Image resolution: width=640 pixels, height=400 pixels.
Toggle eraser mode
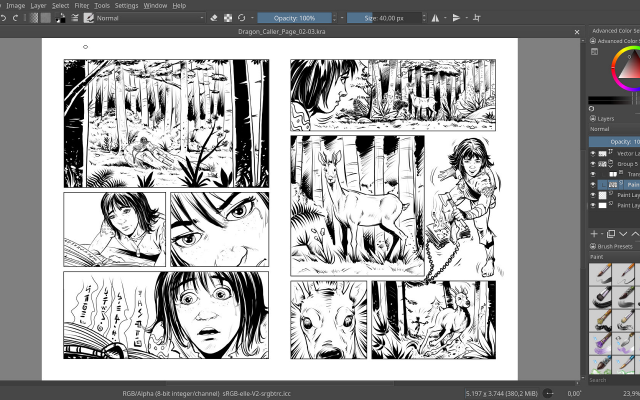(x=213, y=18)
